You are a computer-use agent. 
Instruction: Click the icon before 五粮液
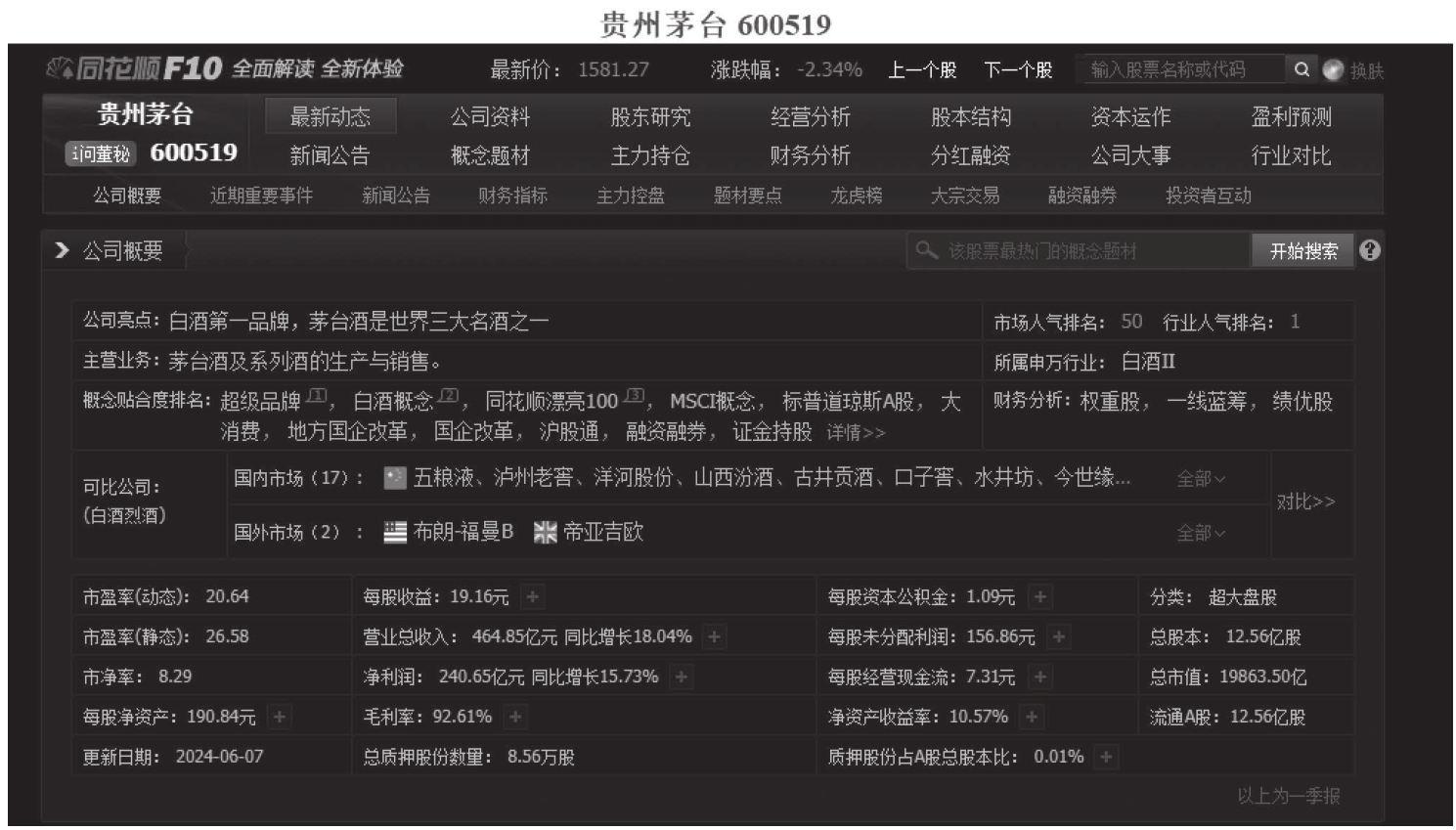click(x=395, y=478)
